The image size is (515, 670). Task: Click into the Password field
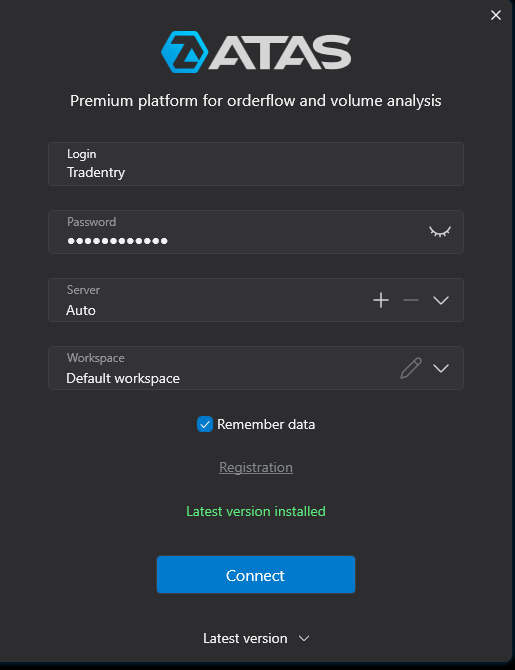point(256,232)
